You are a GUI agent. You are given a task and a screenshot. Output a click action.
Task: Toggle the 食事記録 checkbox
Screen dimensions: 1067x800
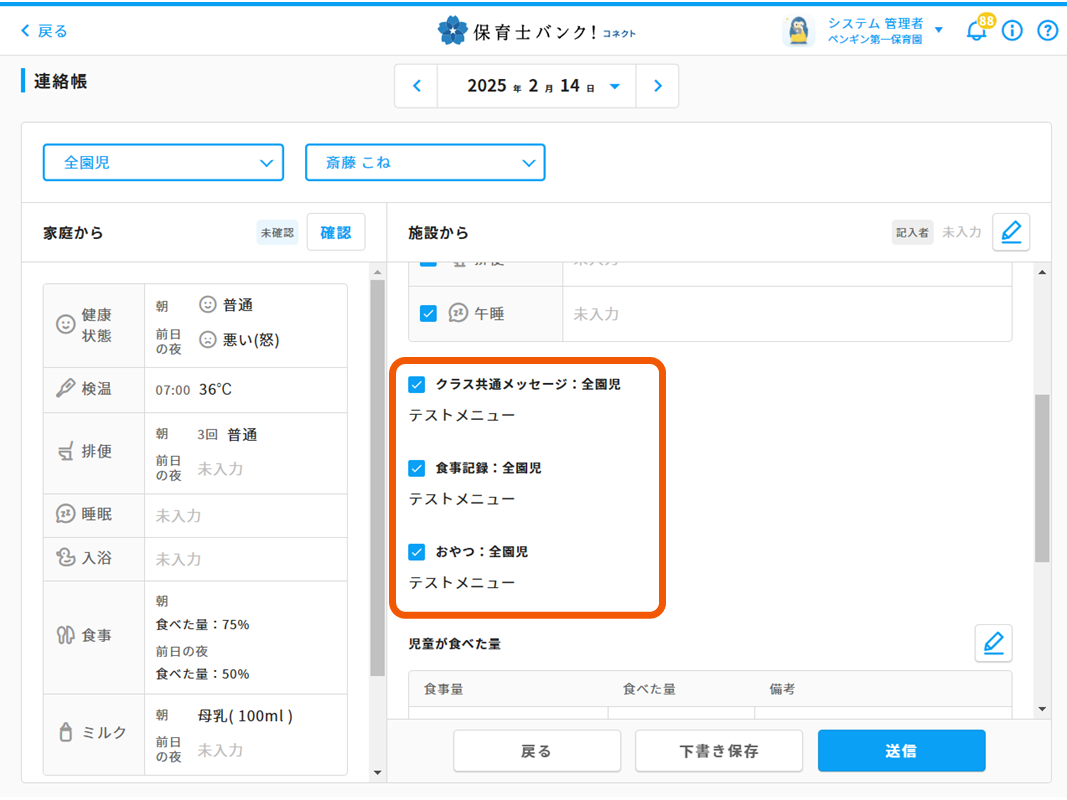(417, 468)
